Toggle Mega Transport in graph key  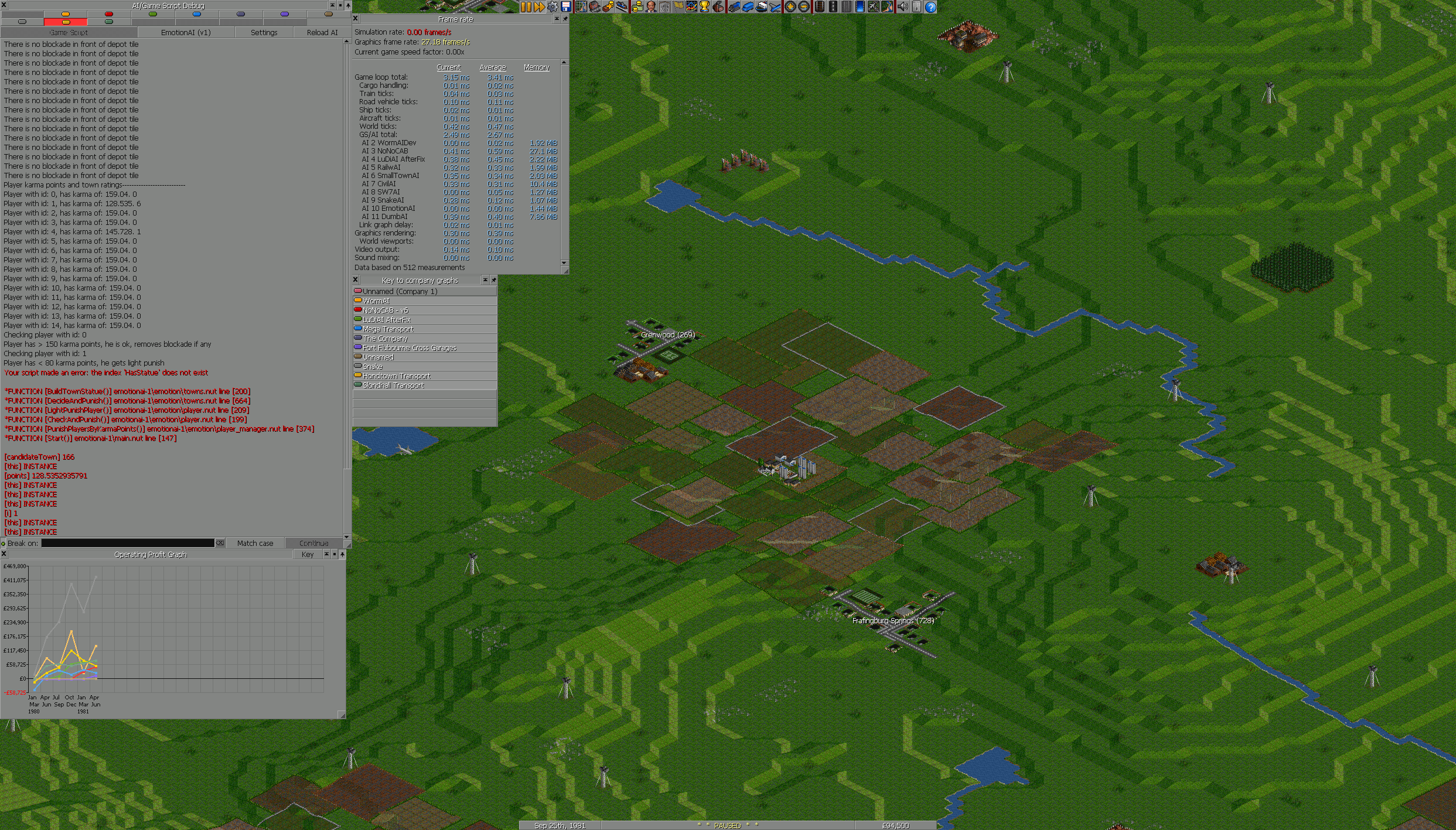click(x=425, y=329)
